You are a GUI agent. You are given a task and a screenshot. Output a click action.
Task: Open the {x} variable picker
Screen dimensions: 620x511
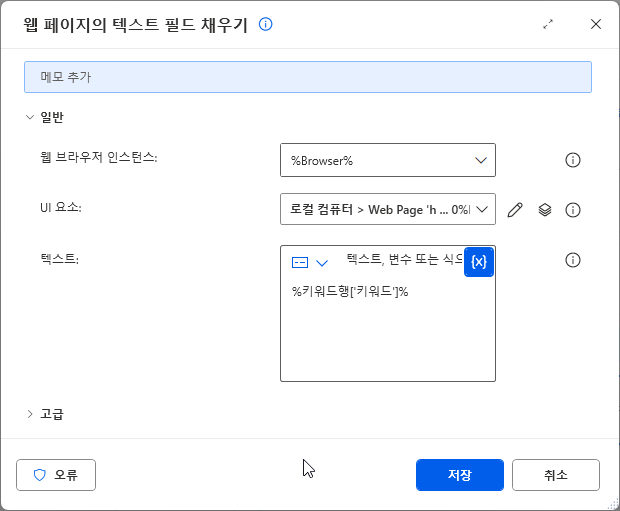point(478,262)
